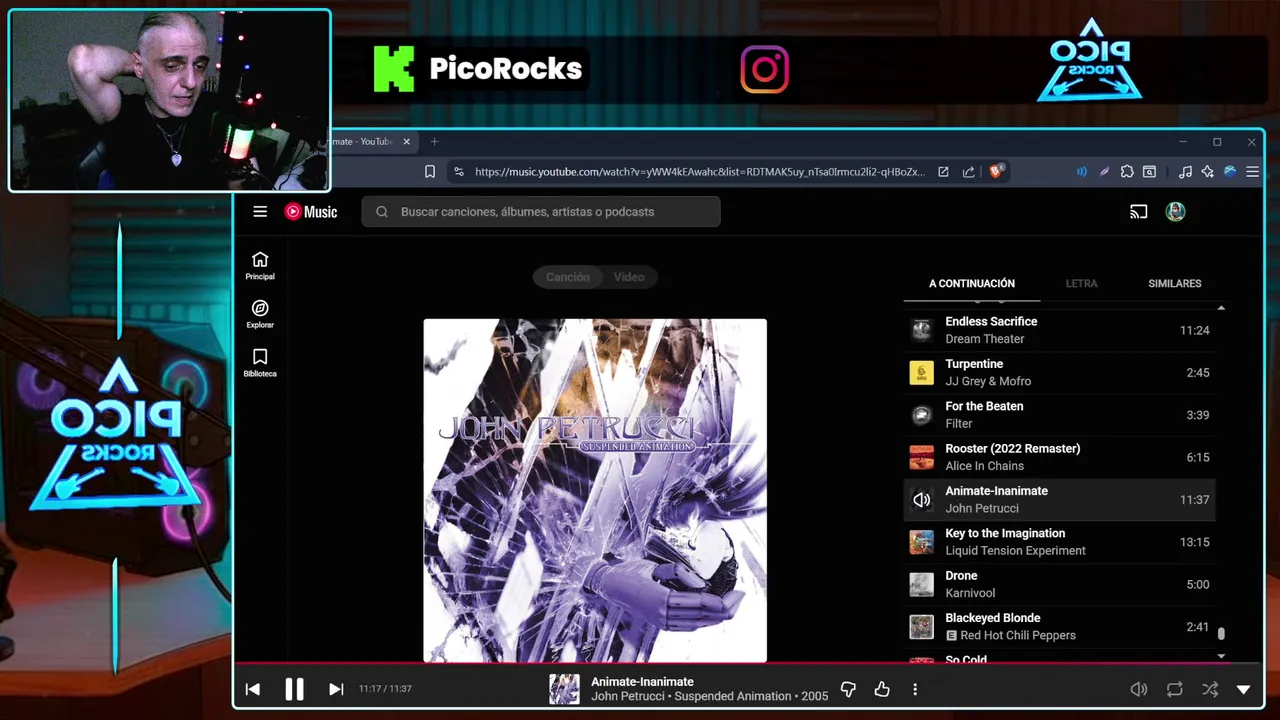
Task: Click the blue sound-wave extension icon
Action: tap(1081, 172)
